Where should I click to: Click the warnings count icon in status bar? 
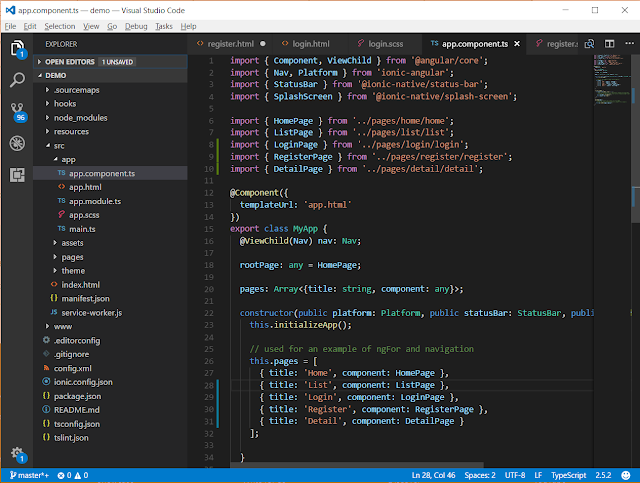[x=78, y=475]
